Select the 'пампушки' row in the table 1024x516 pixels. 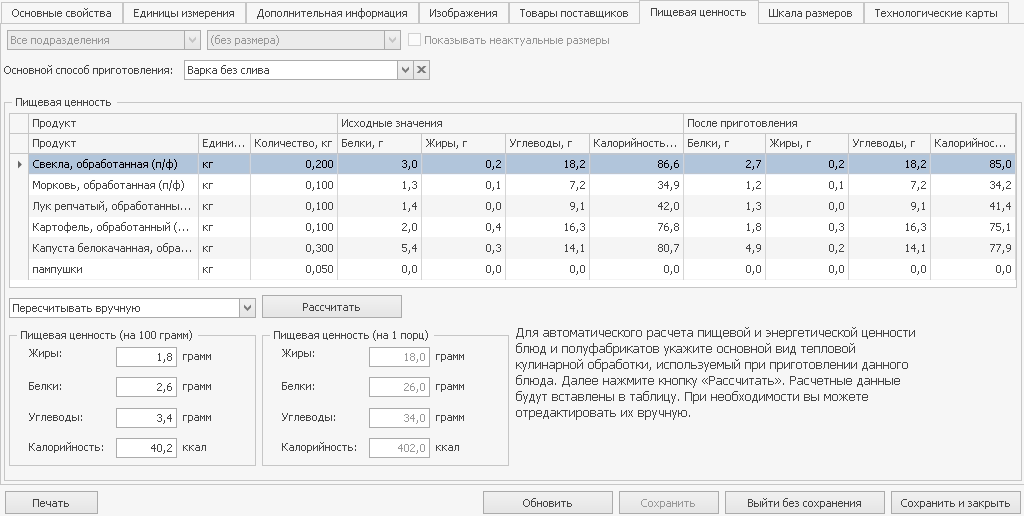tap(112, 269)
